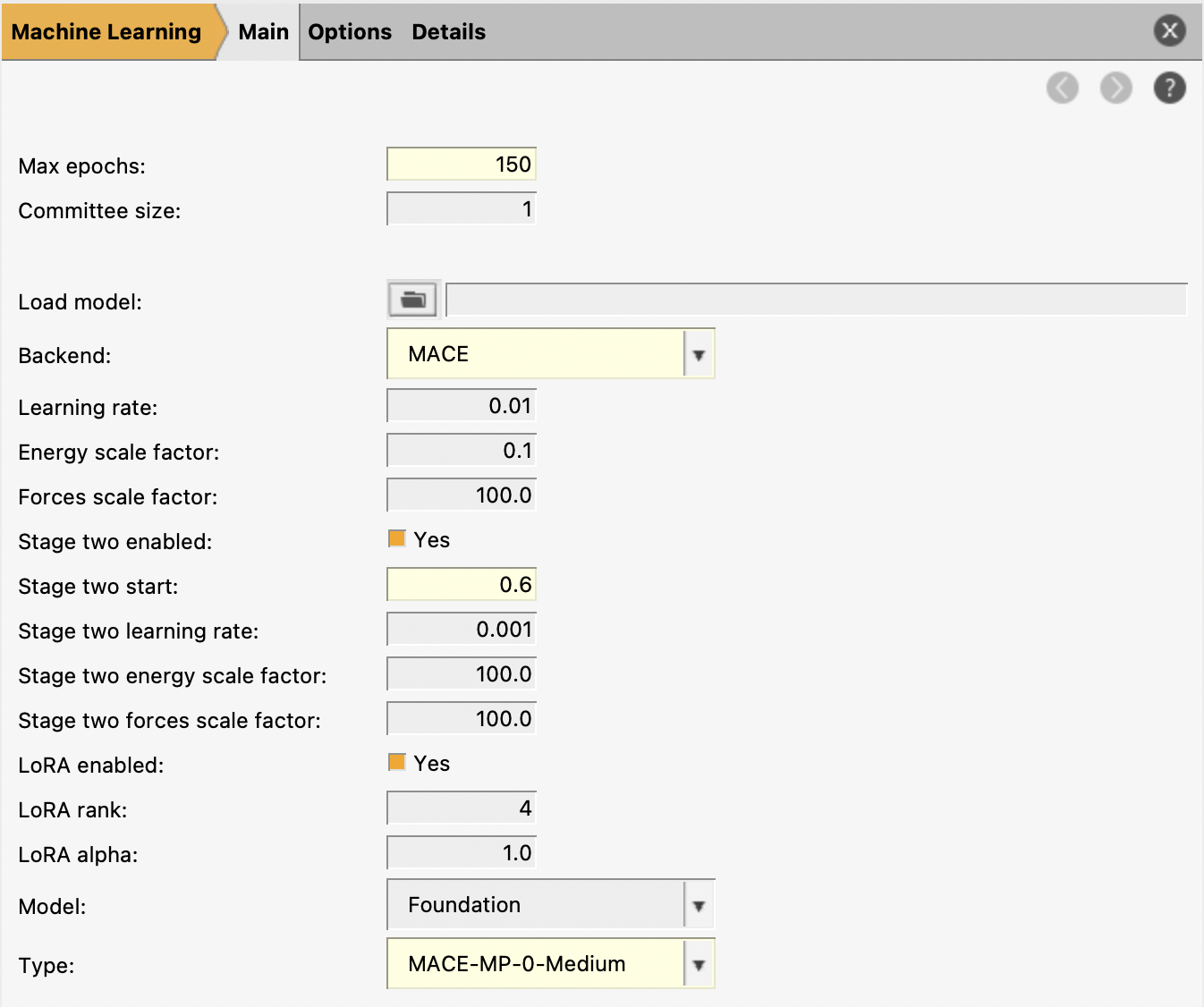Switch to the Options tab
This screenshot has height=1007, width=1204.
[x=350, y=32]
